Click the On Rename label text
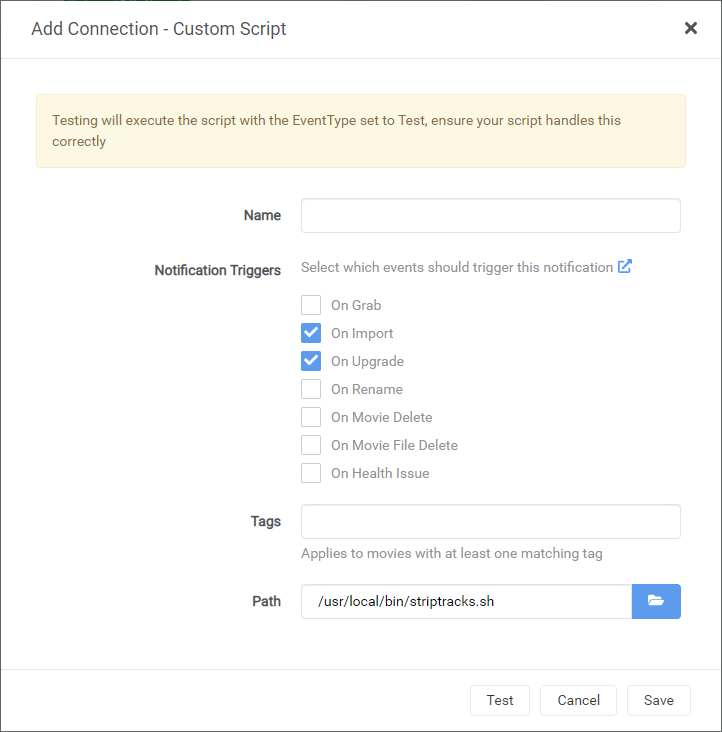722x732 pixels. pyautogui.click(x=367, y=389)
